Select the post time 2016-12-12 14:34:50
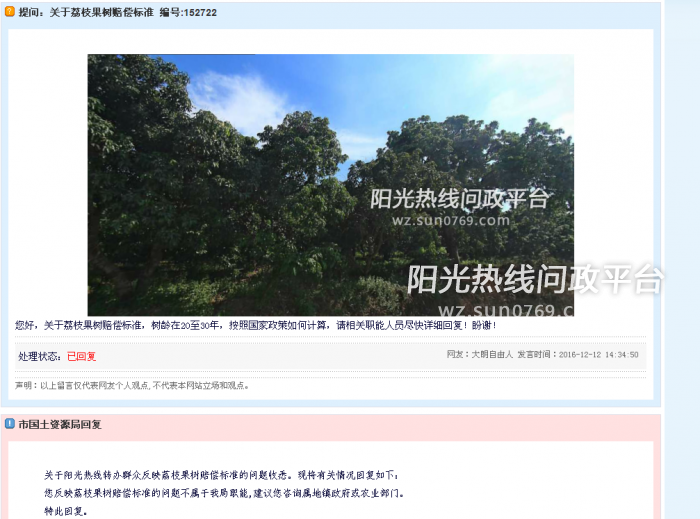The width and height of the screenshot is (700, 519). pyautogui.click(x=599, y=355)
